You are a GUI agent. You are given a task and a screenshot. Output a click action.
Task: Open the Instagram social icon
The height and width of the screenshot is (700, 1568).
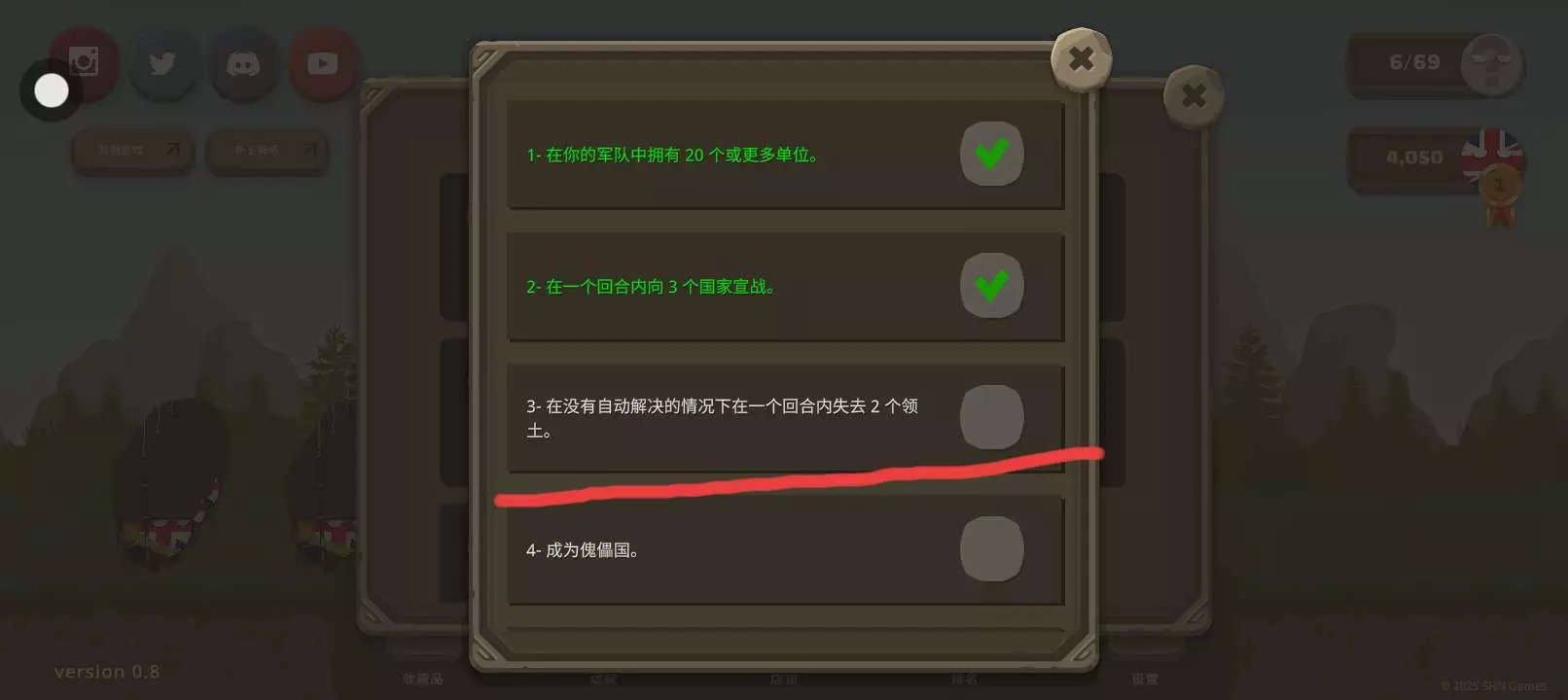[84, 63]
